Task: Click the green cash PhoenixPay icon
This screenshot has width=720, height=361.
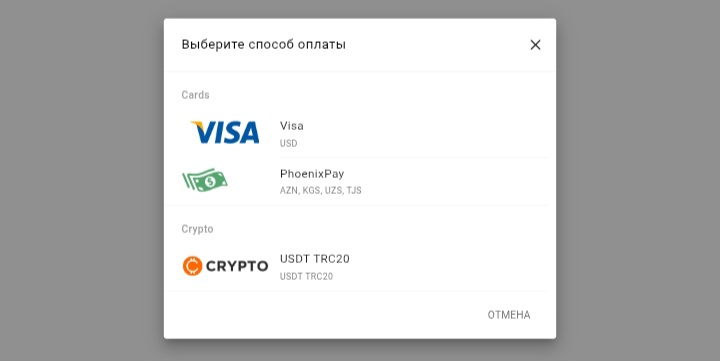Action: click(x=205, y=180)
